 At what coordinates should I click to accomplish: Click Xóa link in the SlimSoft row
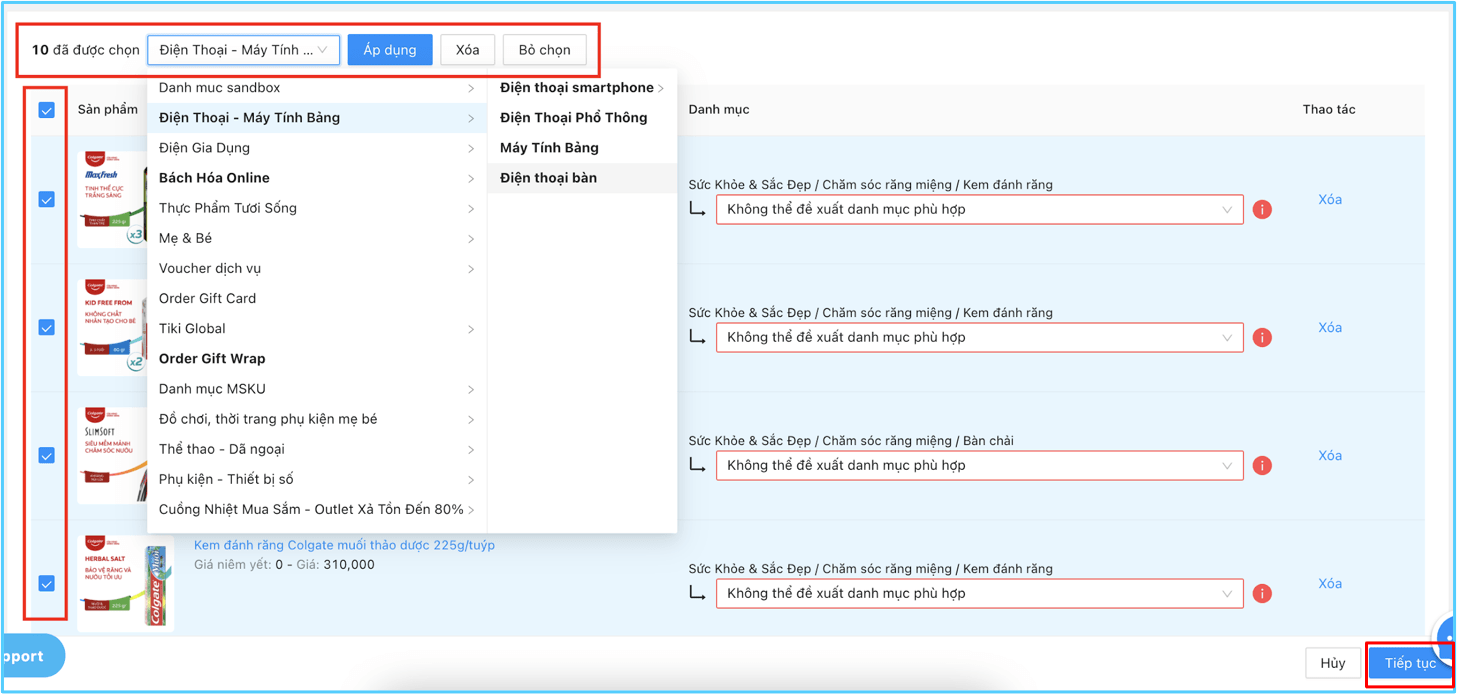tap(1329, 455)
